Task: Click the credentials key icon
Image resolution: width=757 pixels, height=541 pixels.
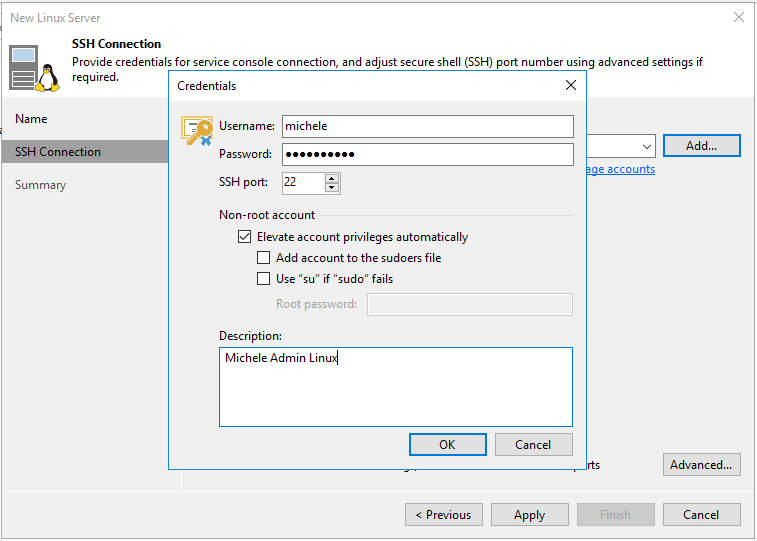Action: point(197,130)
